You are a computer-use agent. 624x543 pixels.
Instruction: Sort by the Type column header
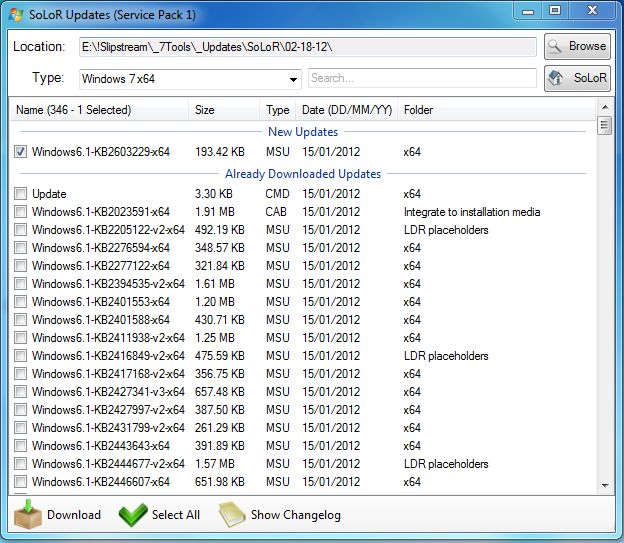278,110
